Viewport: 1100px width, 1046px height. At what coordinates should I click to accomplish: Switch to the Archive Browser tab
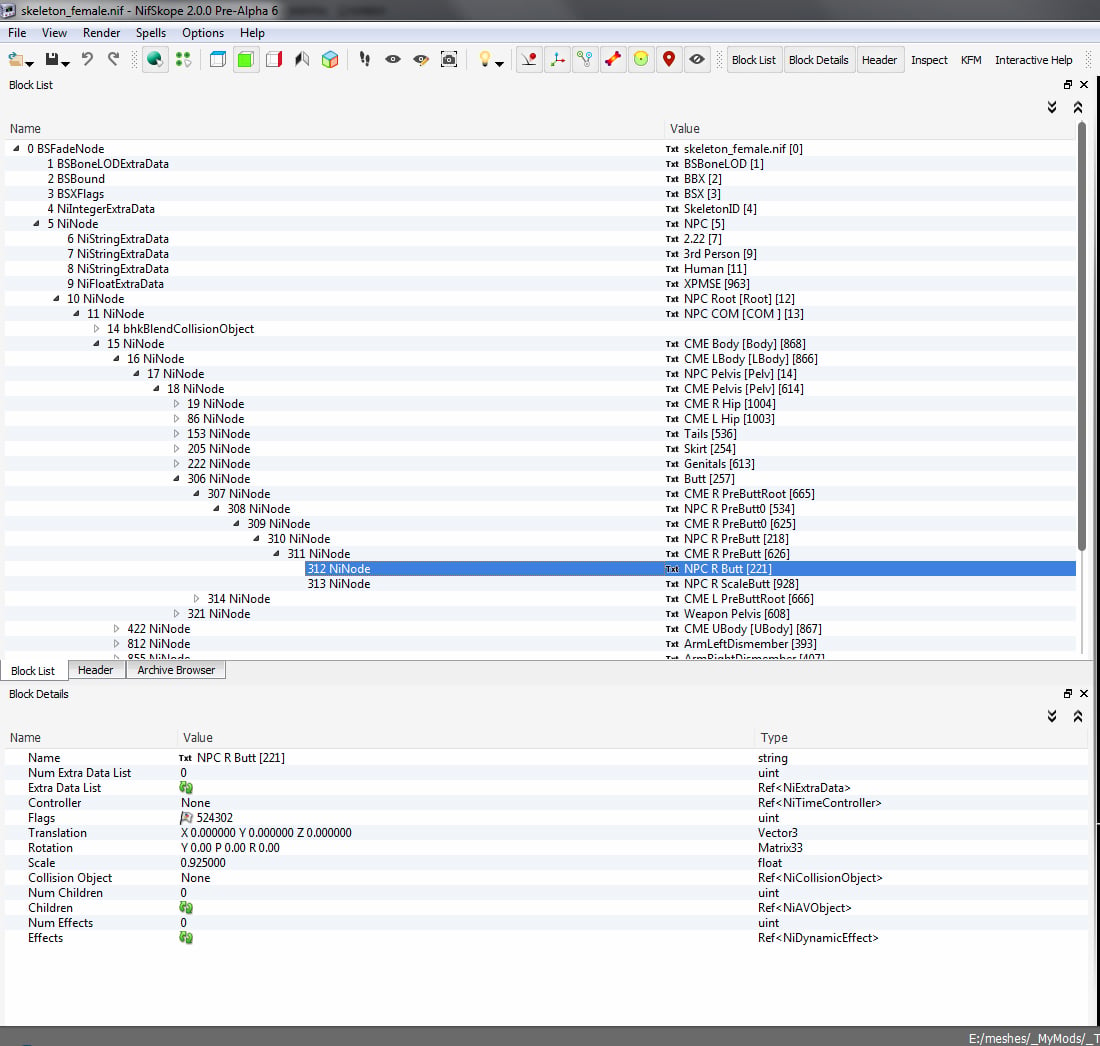coord(176,670)
